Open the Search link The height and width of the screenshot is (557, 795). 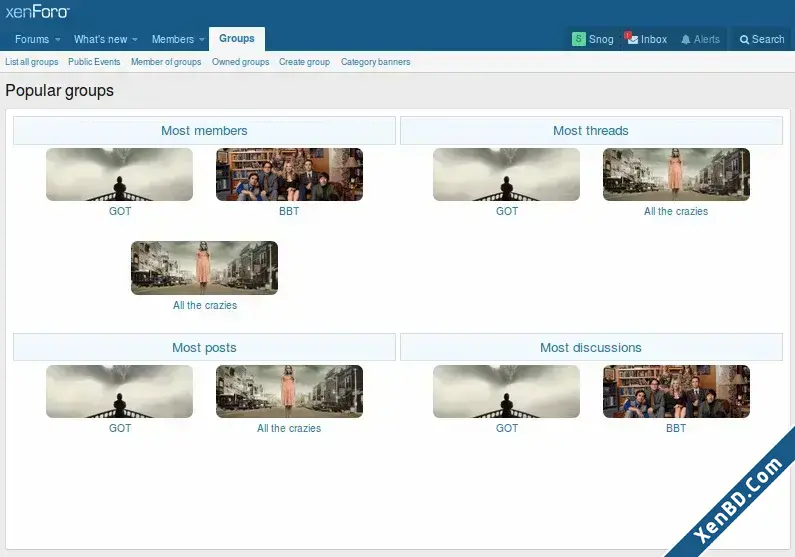pos(768,39)
